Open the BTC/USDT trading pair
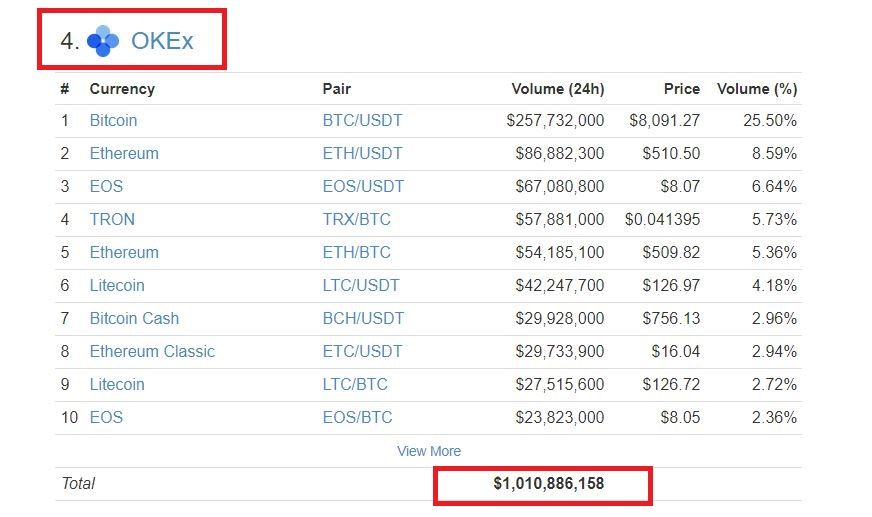 pyautogui.click(x=362, y=120)
